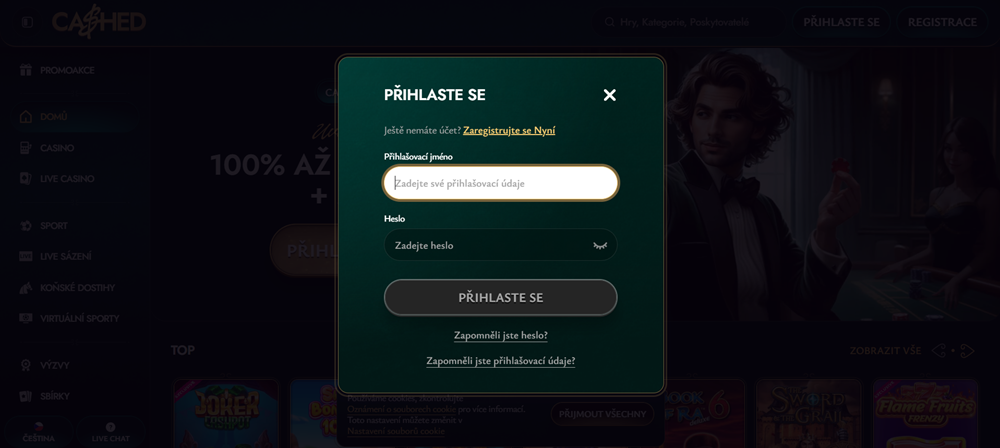This screenshot has width=1000, height=448.
Task: Follow the Zapomněli jste heslo link
Action: click(500, 336)
